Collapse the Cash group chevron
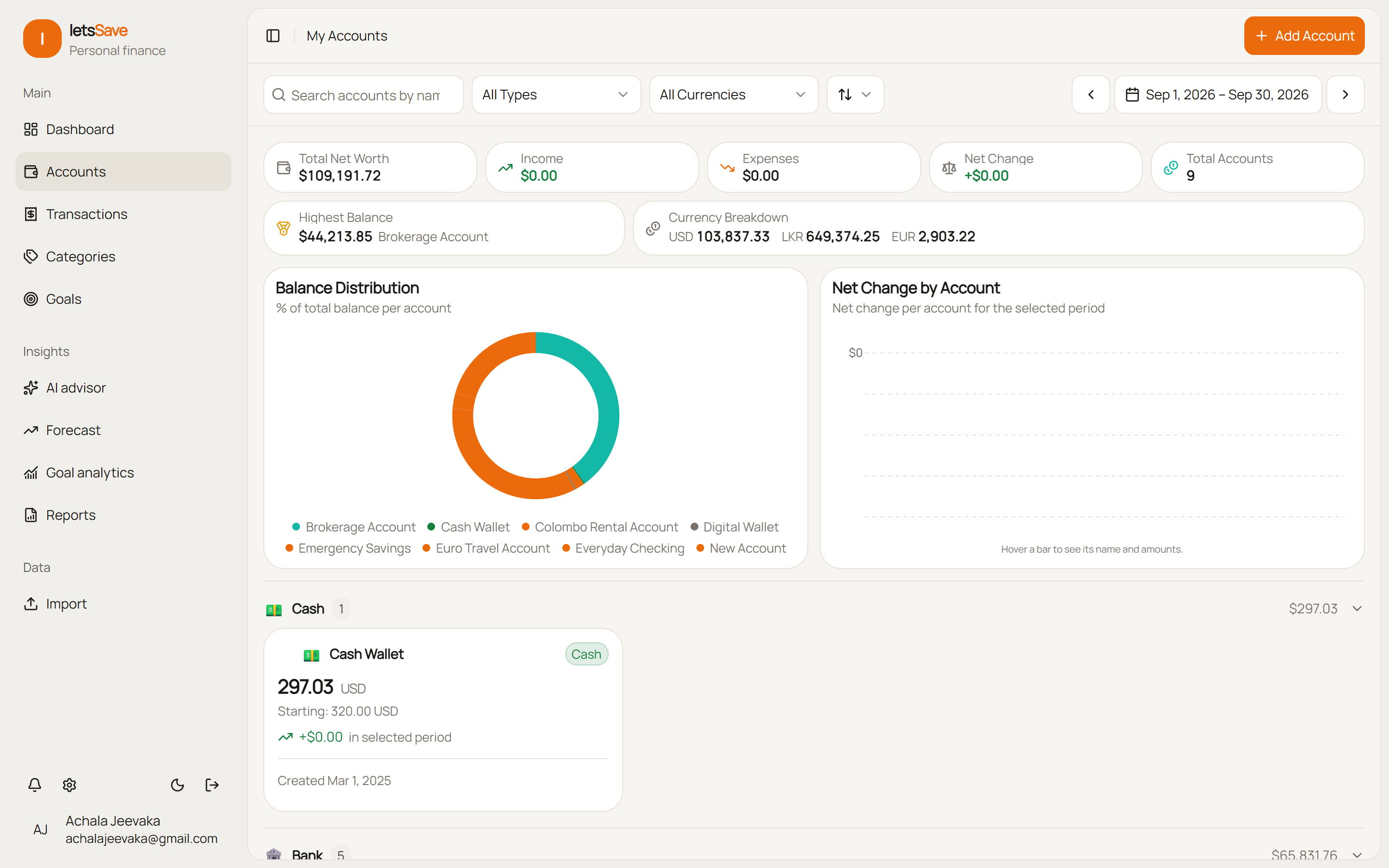The width and height of the screenshot is (1389, 868). (1357, 609)
